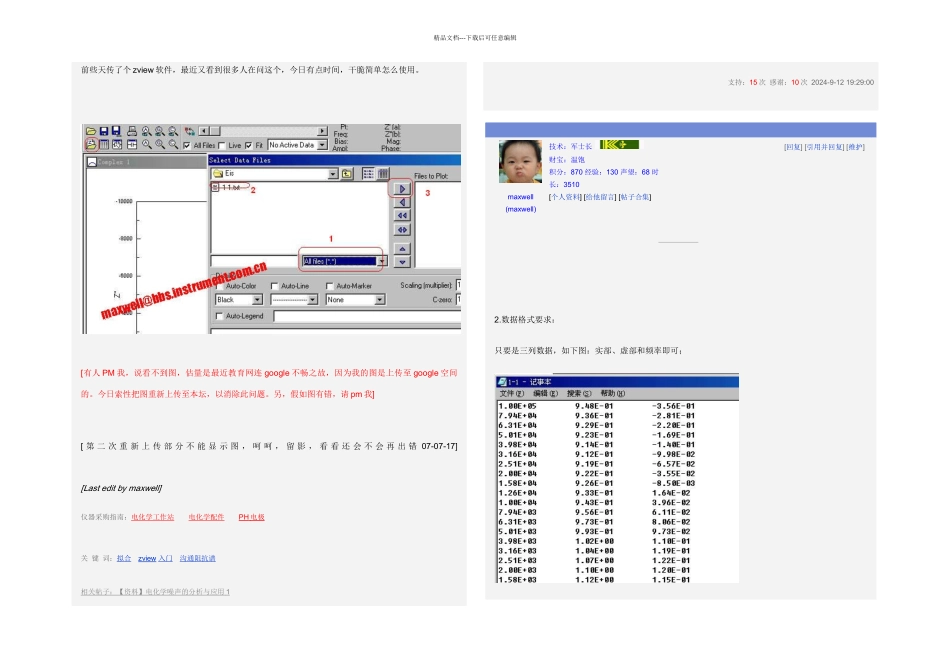The width and height of the screenshot is (950, 672).
Task: Click the file name input field
Action: [254, 261]
